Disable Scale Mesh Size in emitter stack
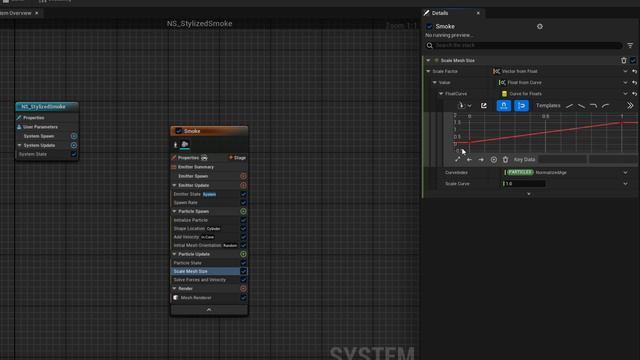This screenshot has width=640, height=360. [x=243, y=271]
